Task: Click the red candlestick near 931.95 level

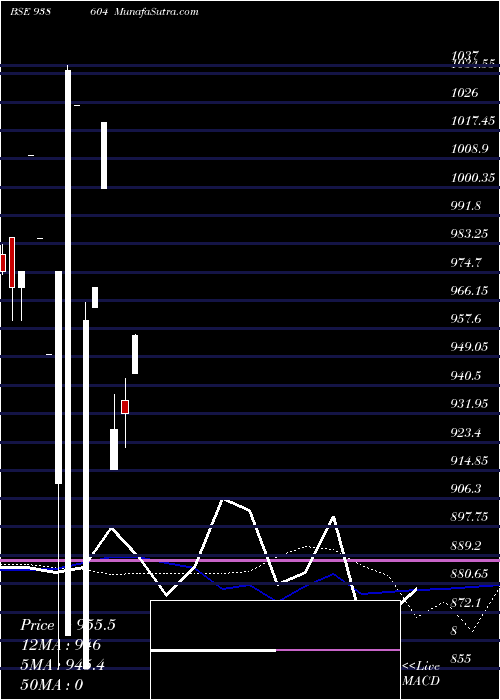Action: tap(125, 407)
